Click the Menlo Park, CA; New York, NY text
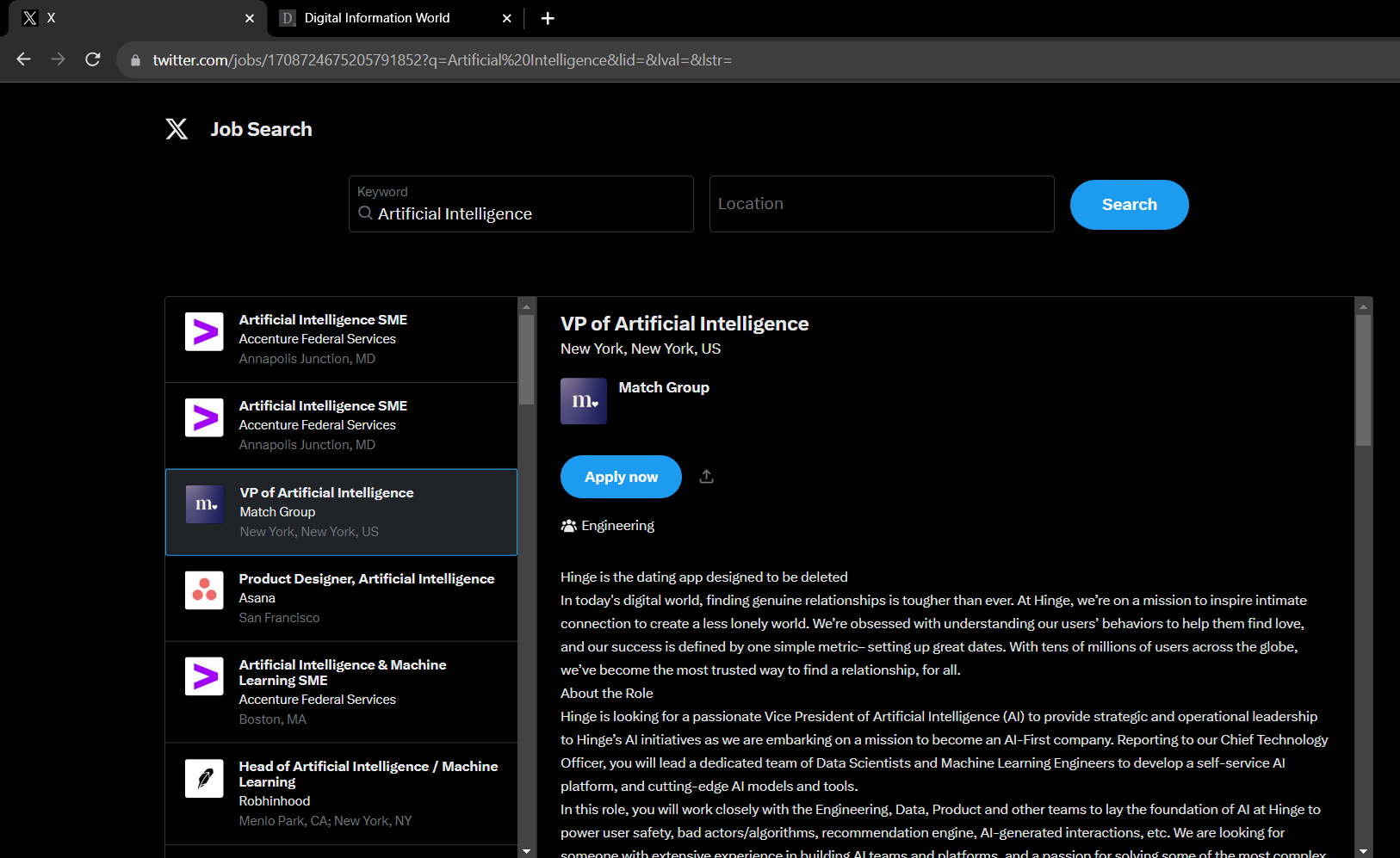 click(x=325, y=821)
